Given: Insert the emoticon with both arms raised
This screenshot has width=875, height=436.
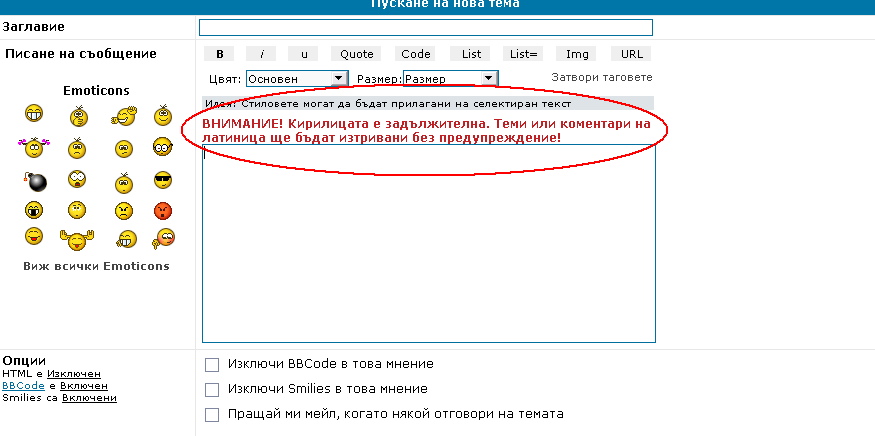Looking at the screenshot, I should [77, 239].
